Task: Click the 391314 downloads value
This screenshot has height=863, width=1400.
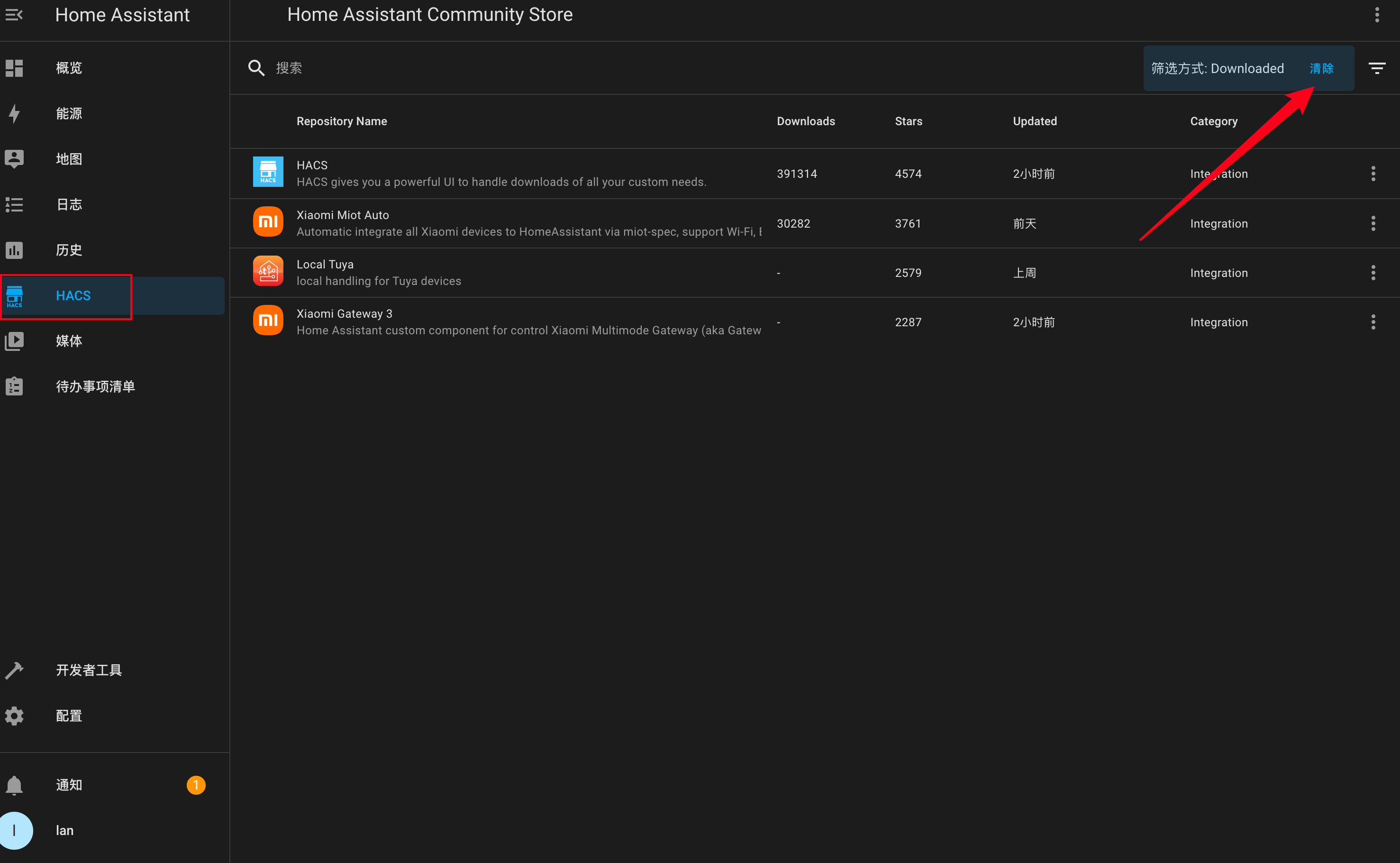Action: [x=797, y=174]
